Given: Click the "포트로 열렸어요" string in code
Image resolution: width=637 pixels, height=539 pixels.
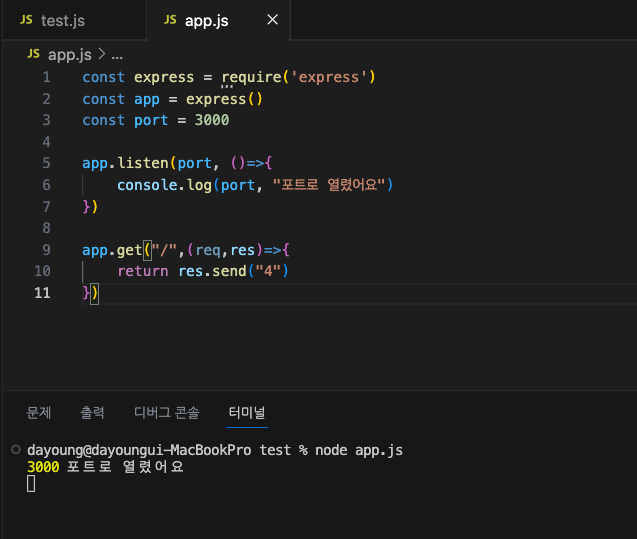Looking at the screenshot, I should [329, 185].
